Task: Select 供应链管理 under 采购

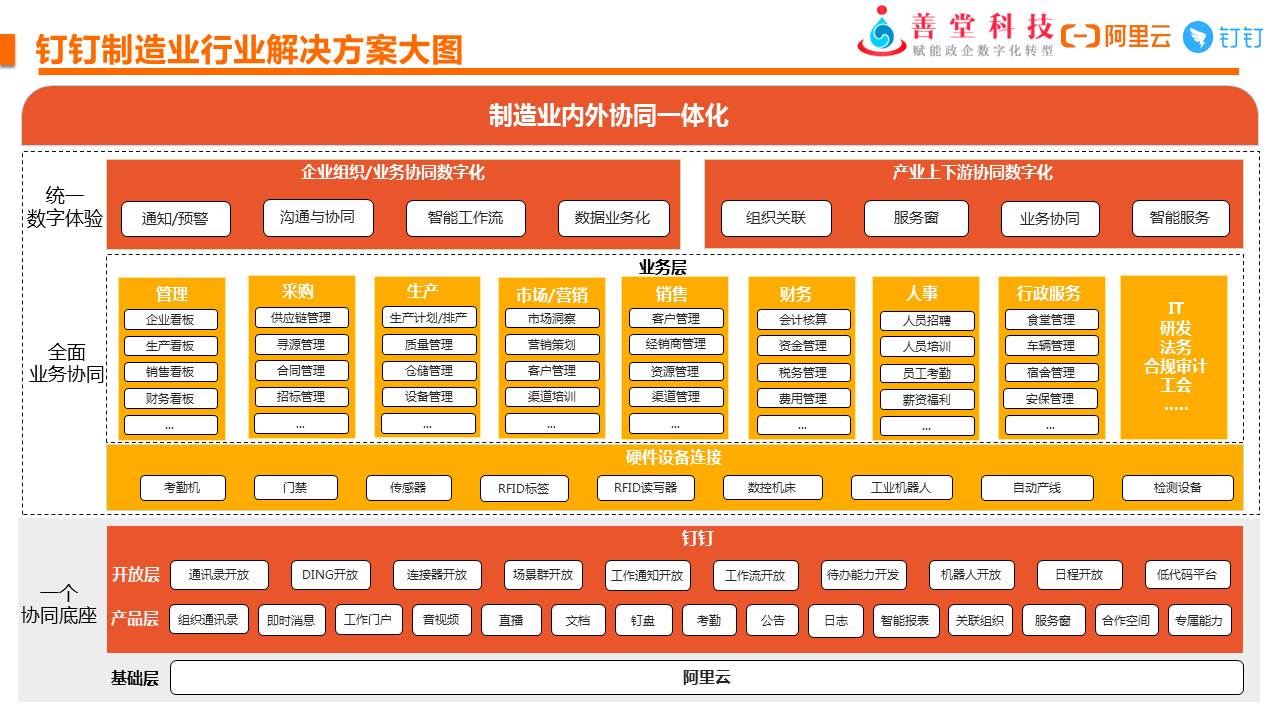Action: pos(301,318)
